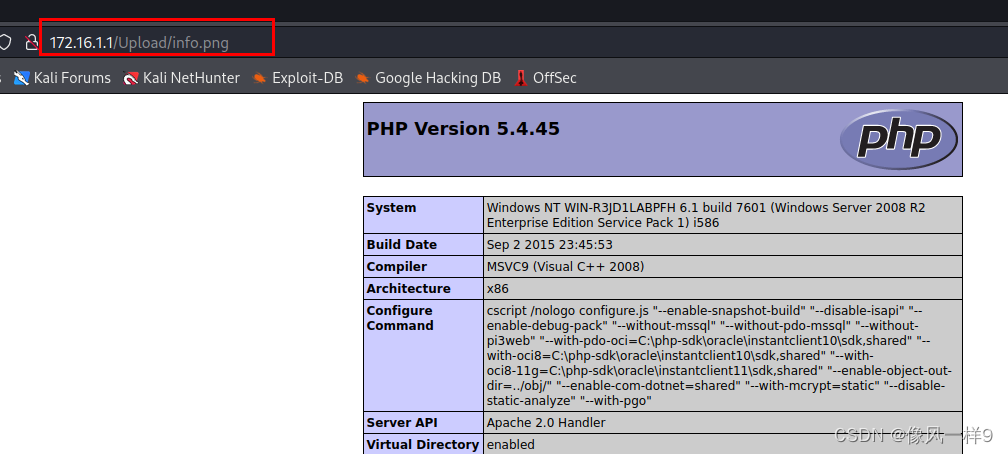Click the PHP Version 5.4.45 heading
The height and width of the screenshot is (454, 1008).
coord(463,129)
